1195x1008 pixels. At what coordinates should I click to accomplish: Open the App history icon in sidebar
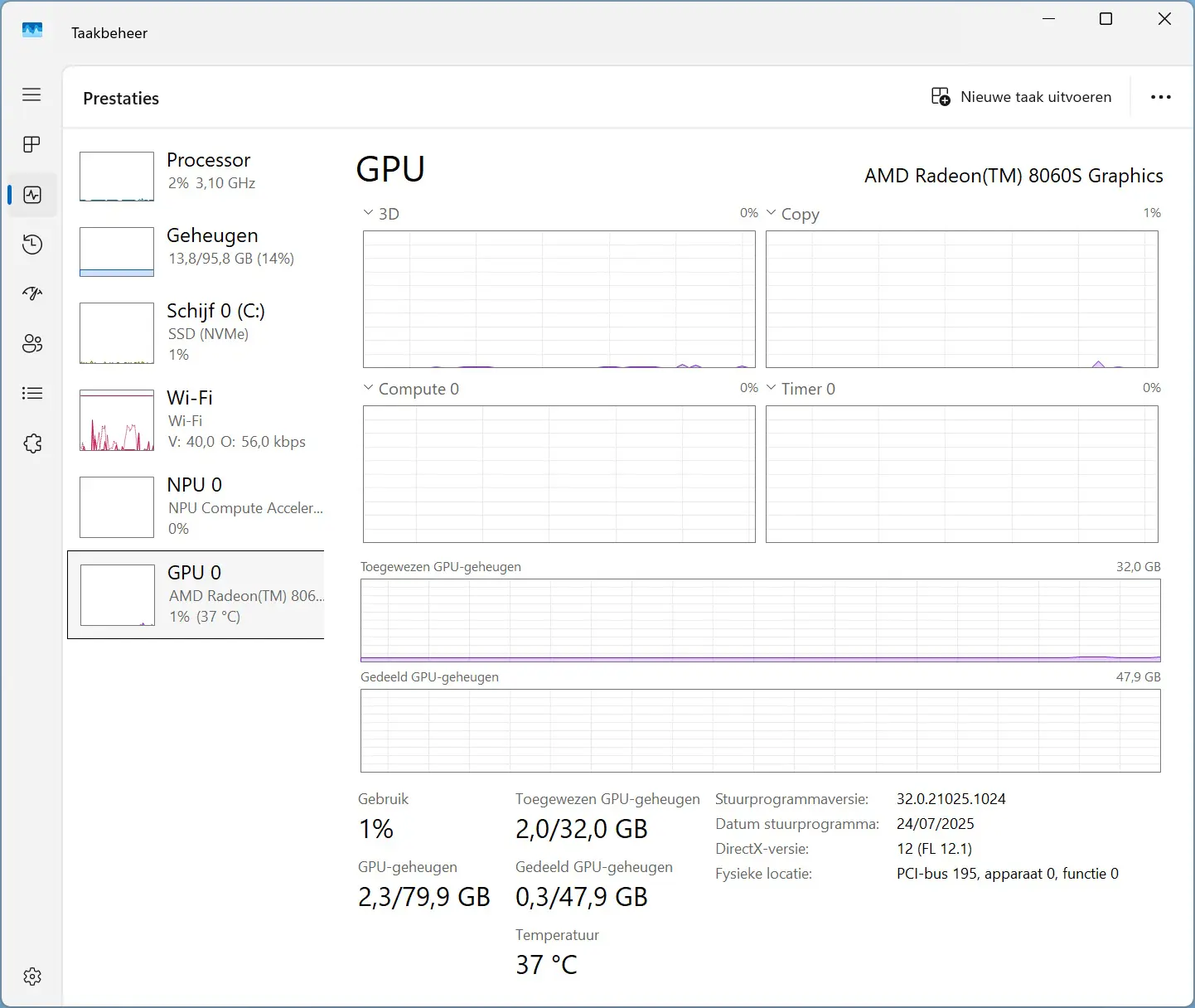(32, 245)
